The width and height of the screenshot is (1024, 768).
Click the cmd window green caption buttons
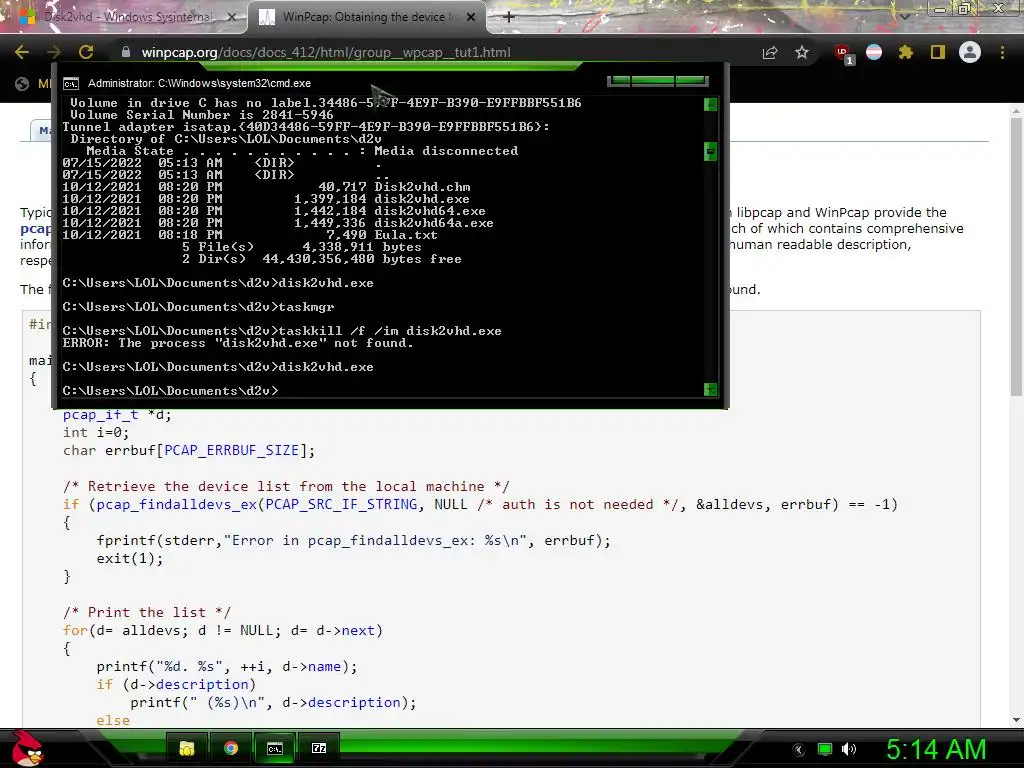(x=658, y=81)
